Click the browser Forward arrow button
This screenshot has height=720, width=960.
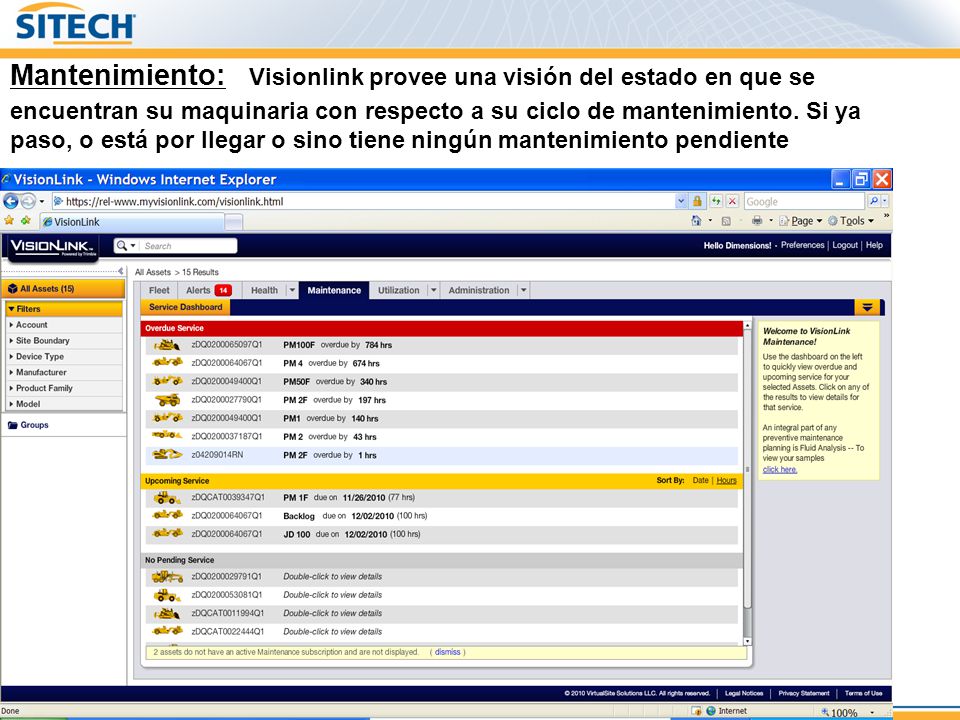[x=28, y=201]
